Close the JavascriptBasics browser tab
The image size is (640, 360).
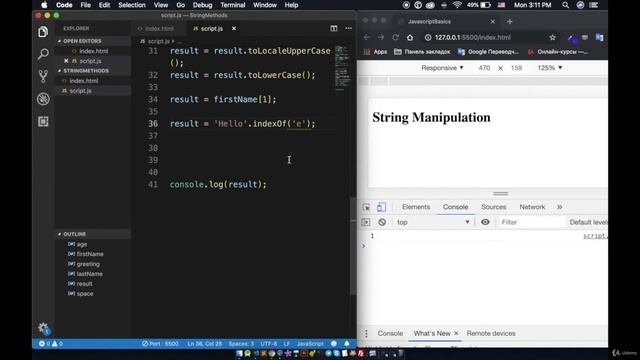pyautogui.click(x=493, y=22)
